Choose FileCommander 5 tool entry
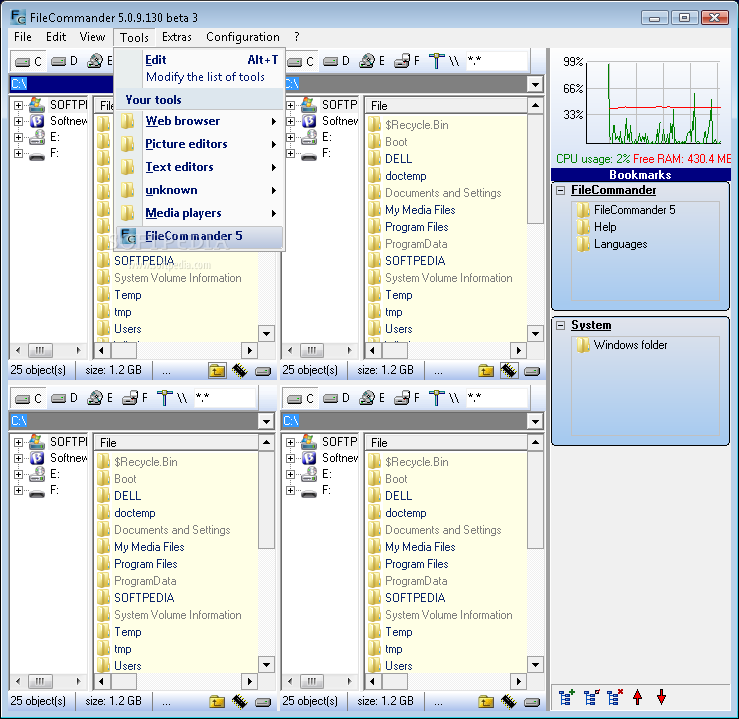This screenshot has height=719, width=739. tap(199, 237)
